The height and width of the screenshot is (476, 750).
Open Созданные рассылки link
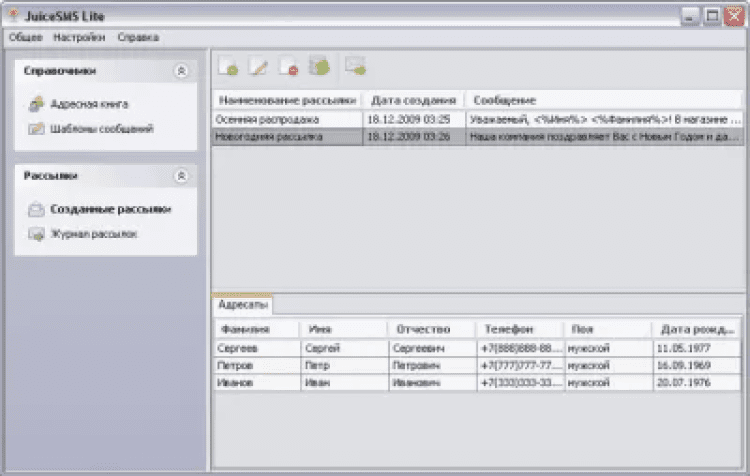point(110,209)
